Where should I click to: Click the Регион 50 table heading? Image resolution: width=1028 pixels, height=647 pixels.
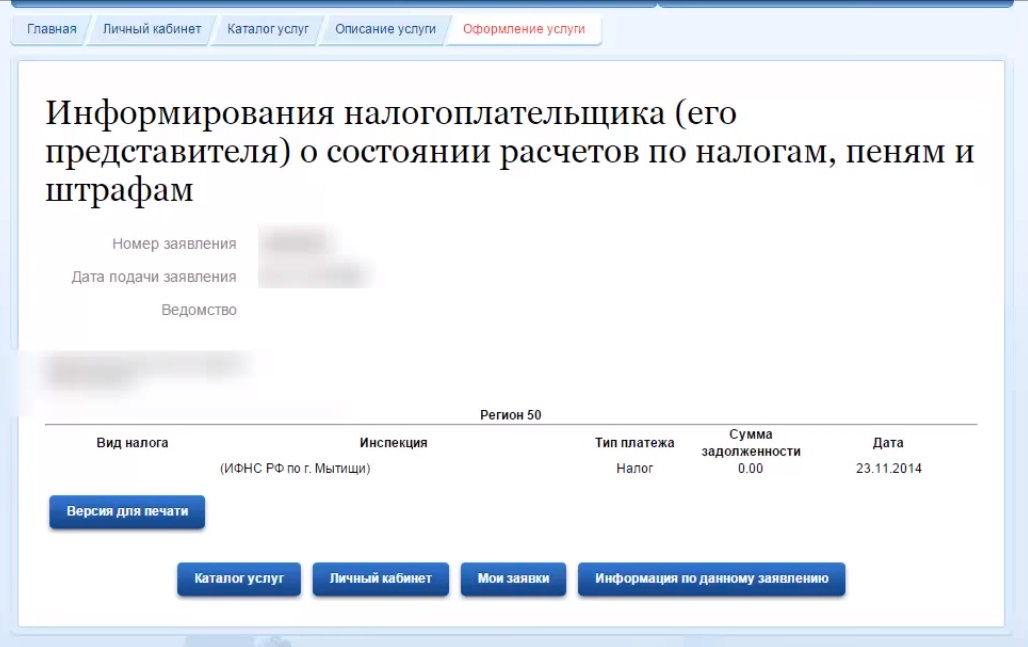click(510, 415)
